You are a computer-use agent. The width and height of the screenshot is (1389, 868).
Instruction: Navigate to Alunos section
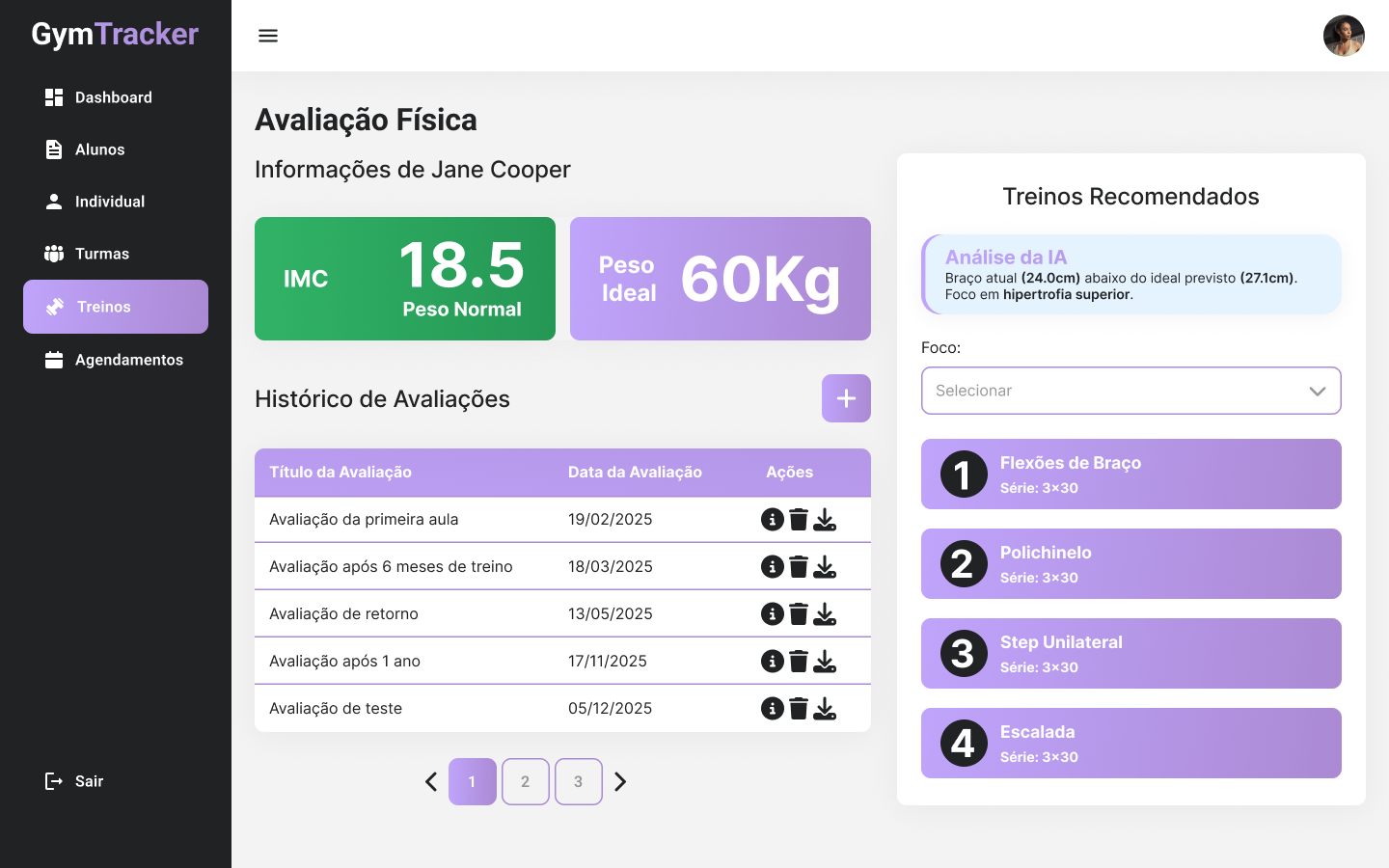pyautogui.click(x=99, y=149)
